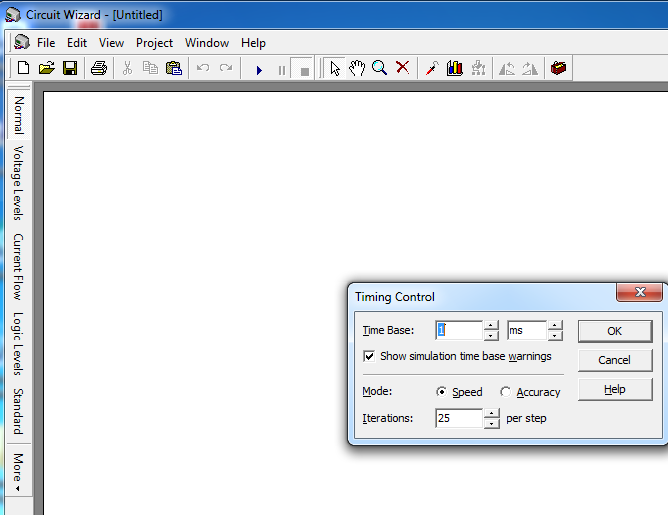Click the grayed PCB conversion icon
The height and width of the screenshot is (515, 668).
pyautogui.click(x=478, y=68)
